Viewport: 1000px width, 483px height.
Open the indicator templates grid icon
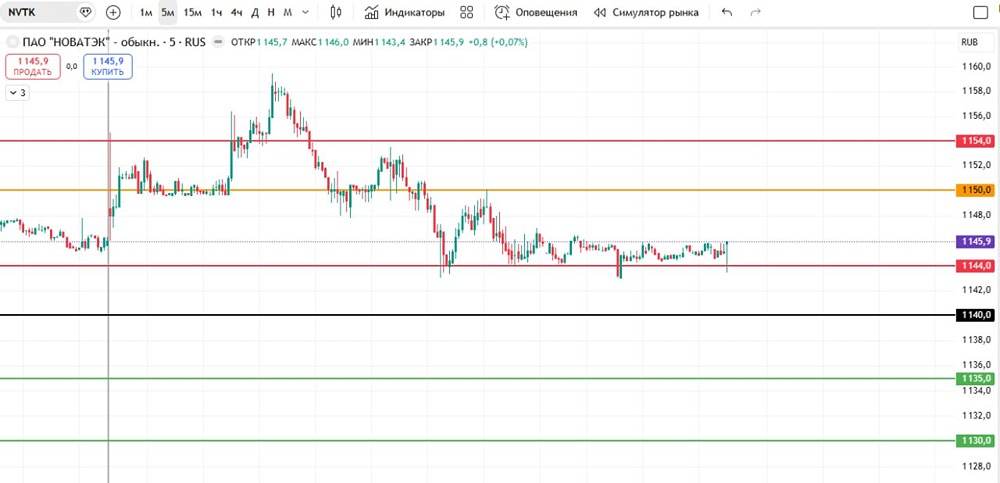tap(467, 12)
